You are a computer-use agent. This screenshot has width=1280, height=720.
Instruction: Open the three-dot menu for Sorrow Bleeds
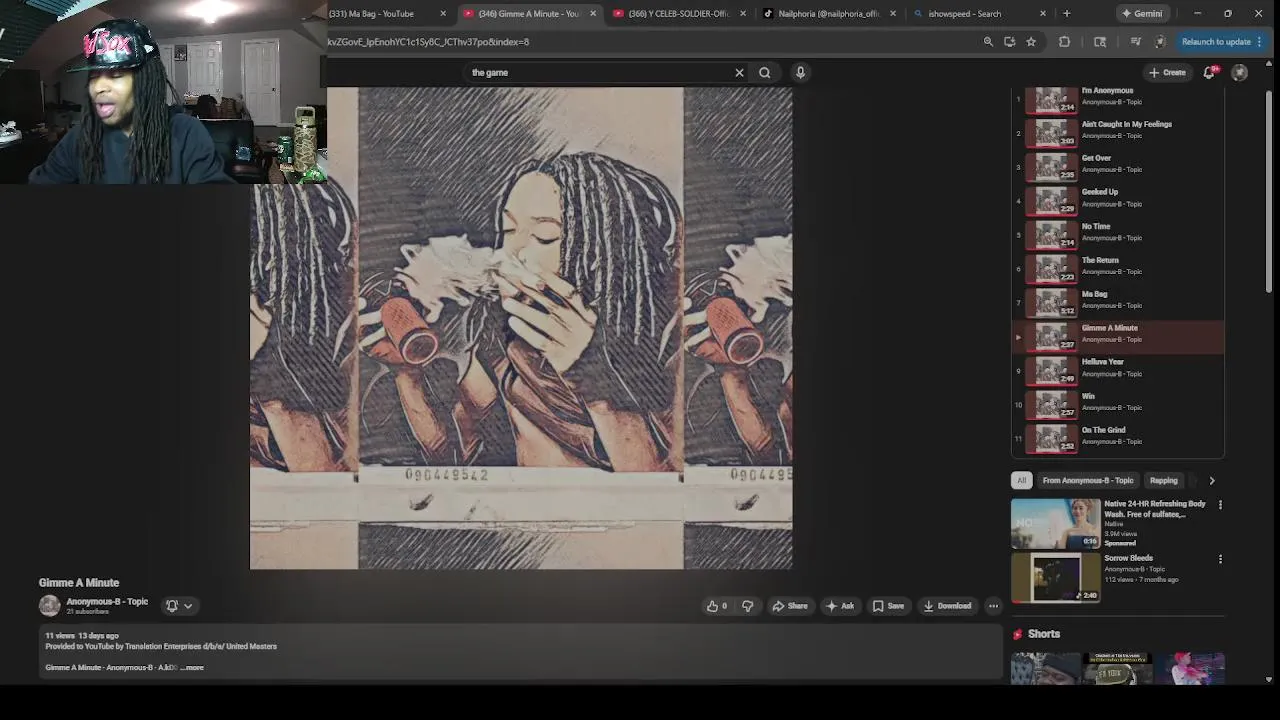(1220, 559)
